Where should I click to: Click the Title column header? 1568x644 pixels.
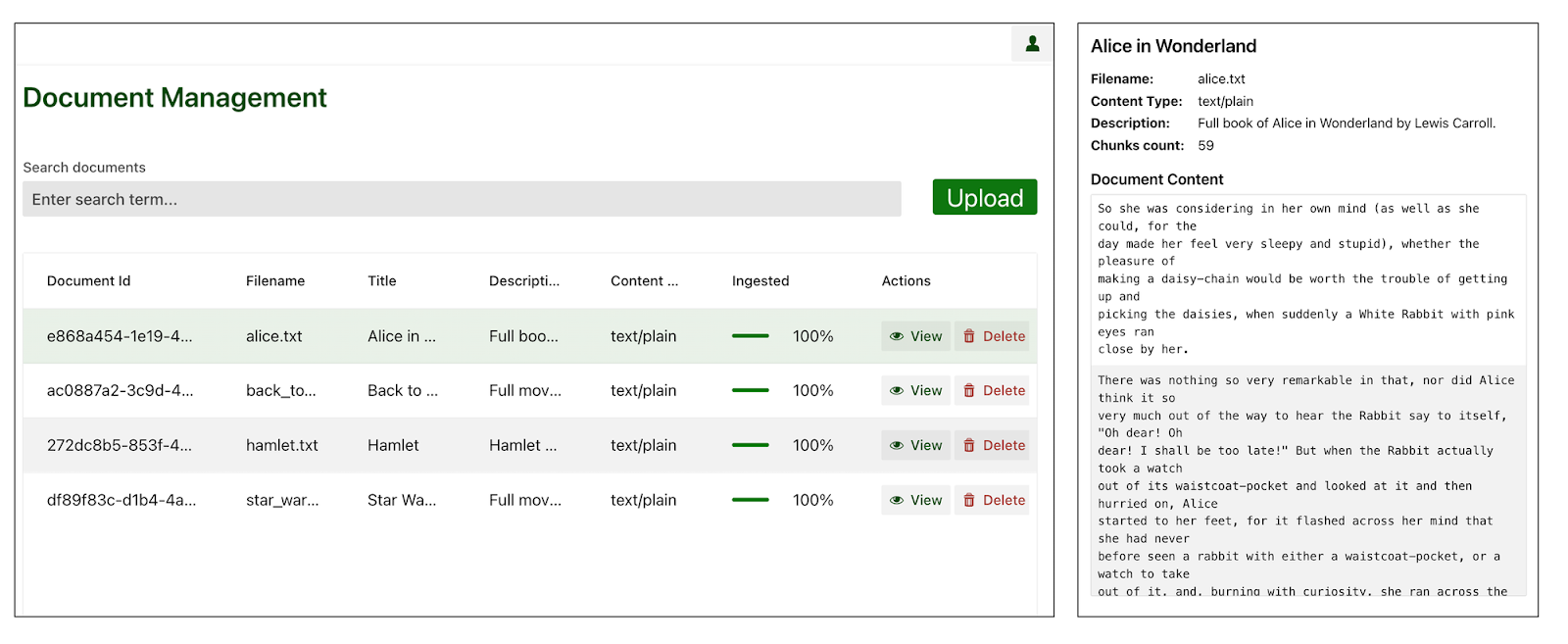click(382, 281)
